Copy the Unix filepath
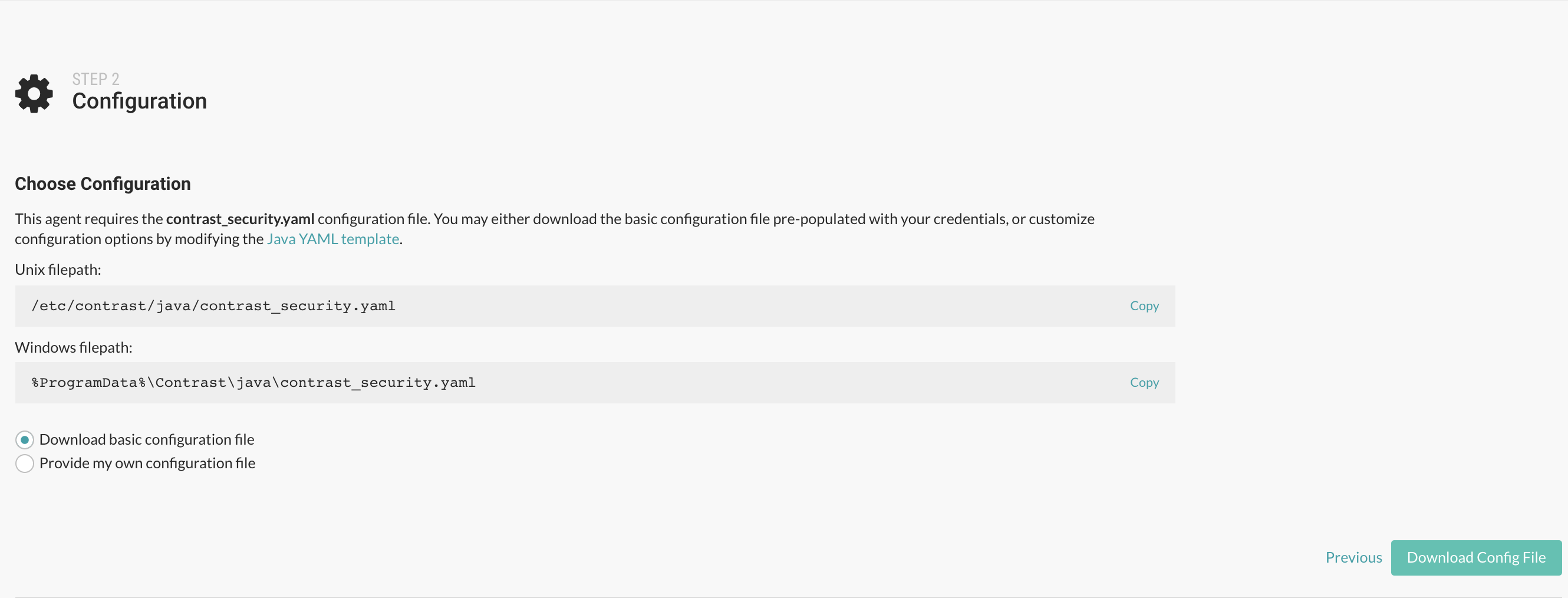Screen dimensions: 1568x598 (x=1144, y=305)
